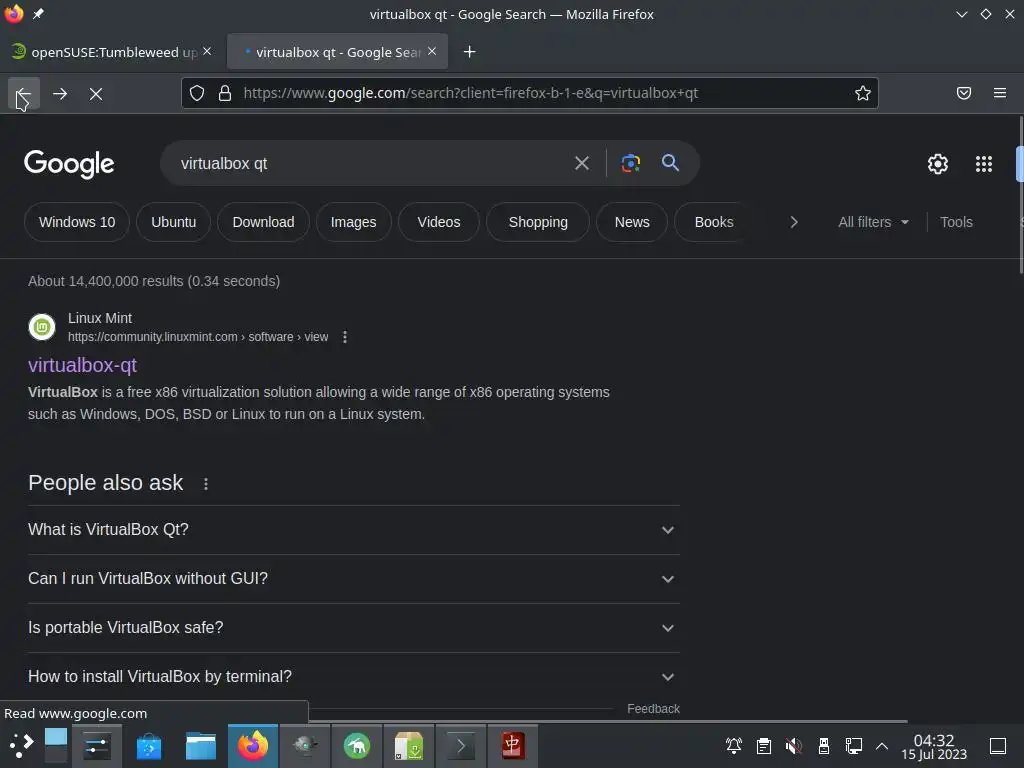1024x768 pixels.
Task: Submit search with magnifier icon
Action: [x=670, y=163]
